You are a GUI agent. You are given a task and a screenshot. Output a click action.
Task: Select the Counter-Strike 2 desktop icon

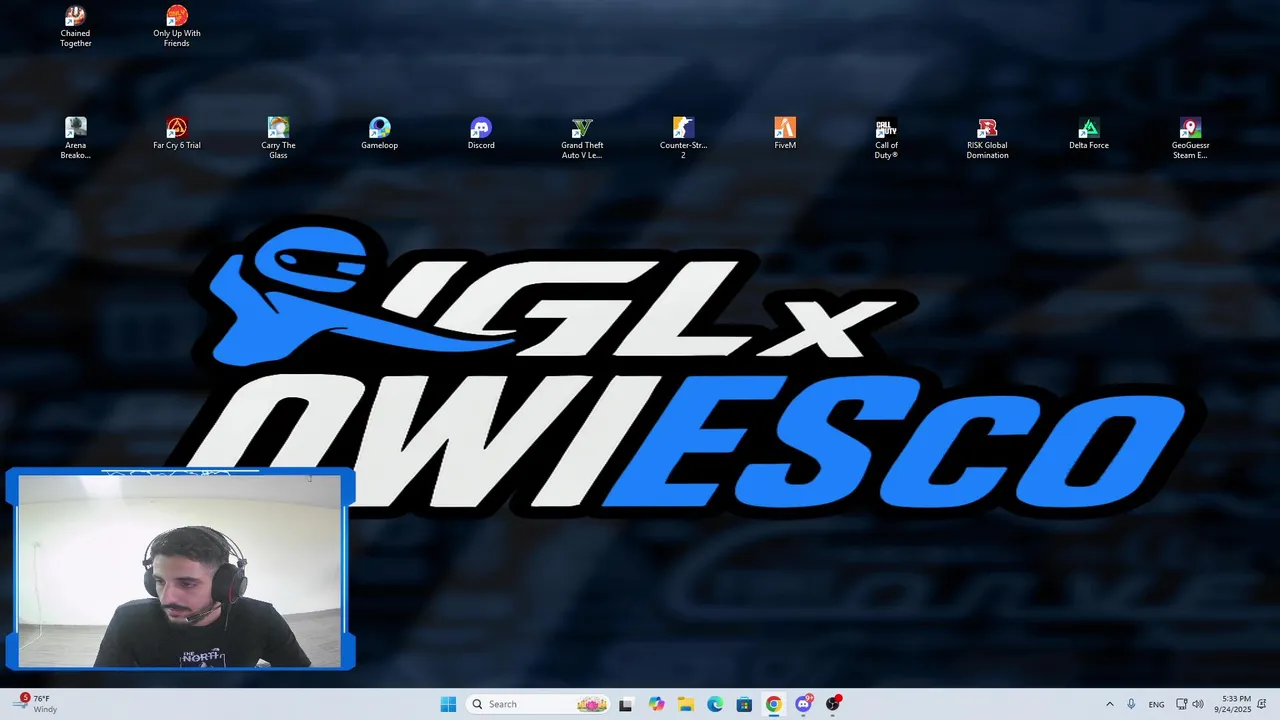(x=683, y=139)
